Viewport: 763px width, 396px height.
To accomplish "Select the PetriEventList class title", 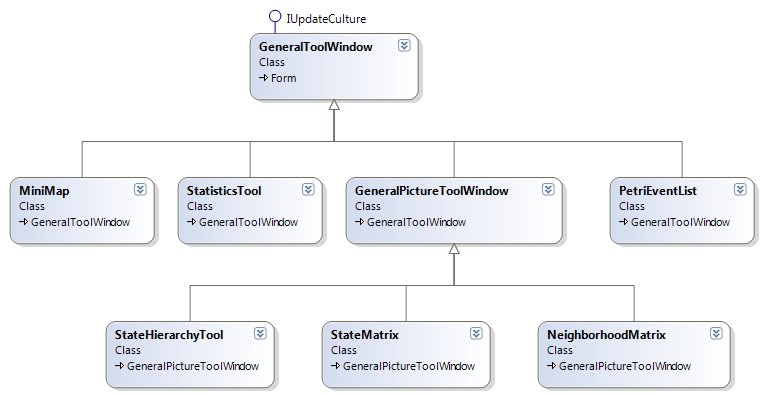I will 657,191.
